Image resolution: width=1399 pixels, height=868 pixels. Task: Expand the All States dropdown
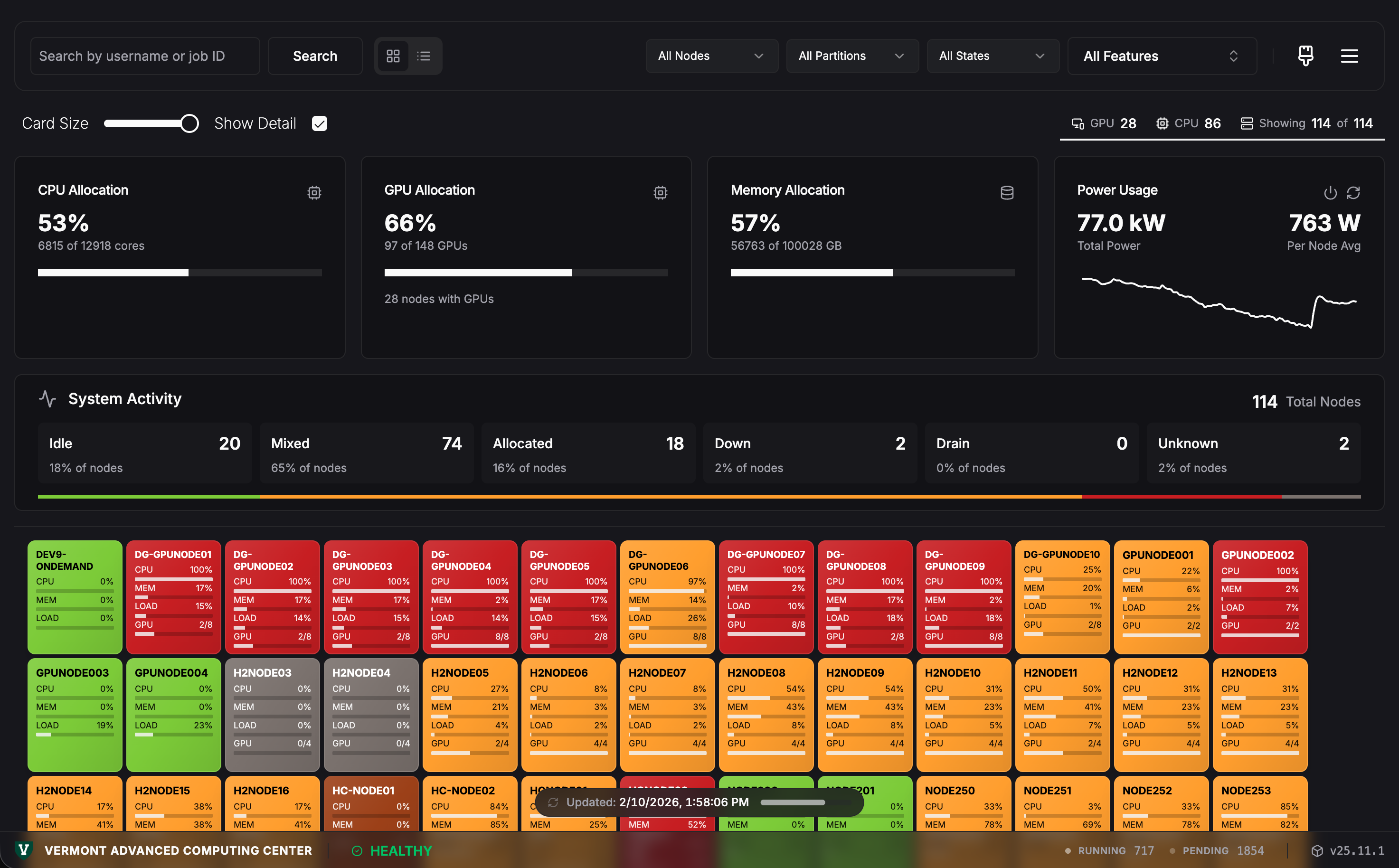(993, 56)
